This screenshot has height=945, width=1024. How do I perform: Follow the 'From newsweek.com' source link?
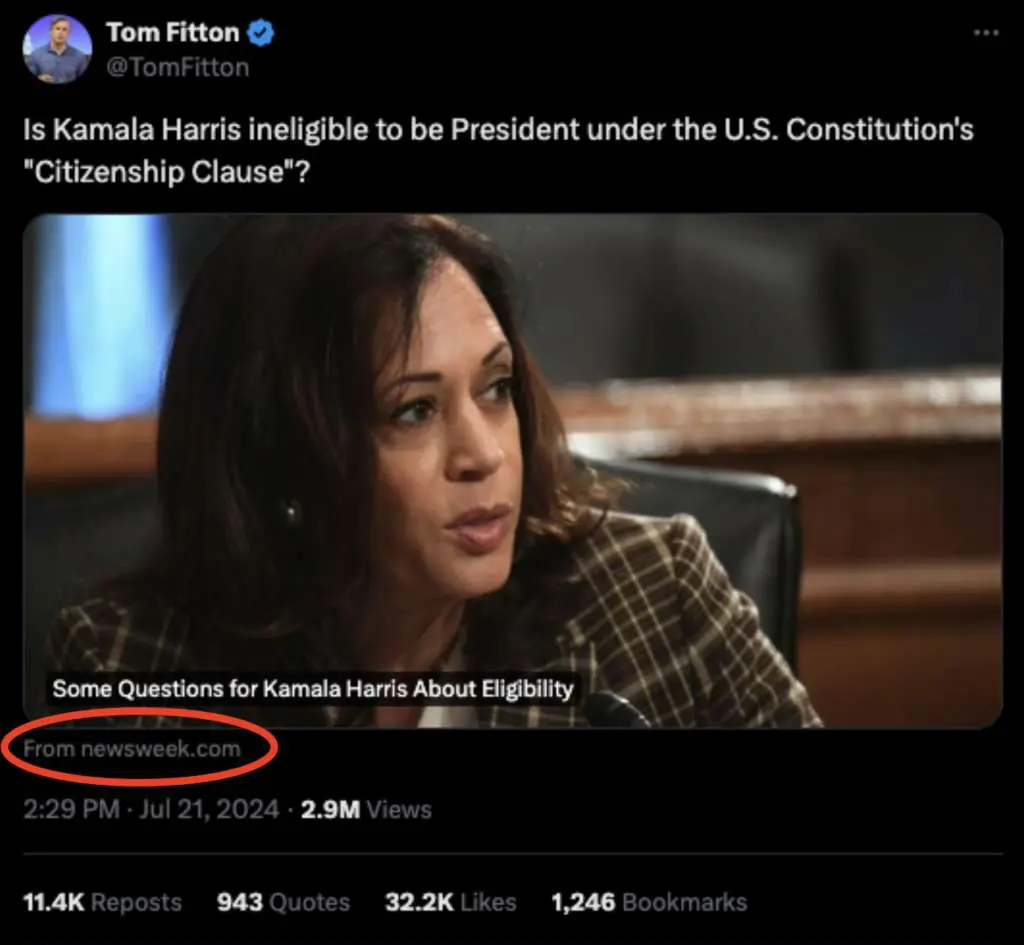132,748
